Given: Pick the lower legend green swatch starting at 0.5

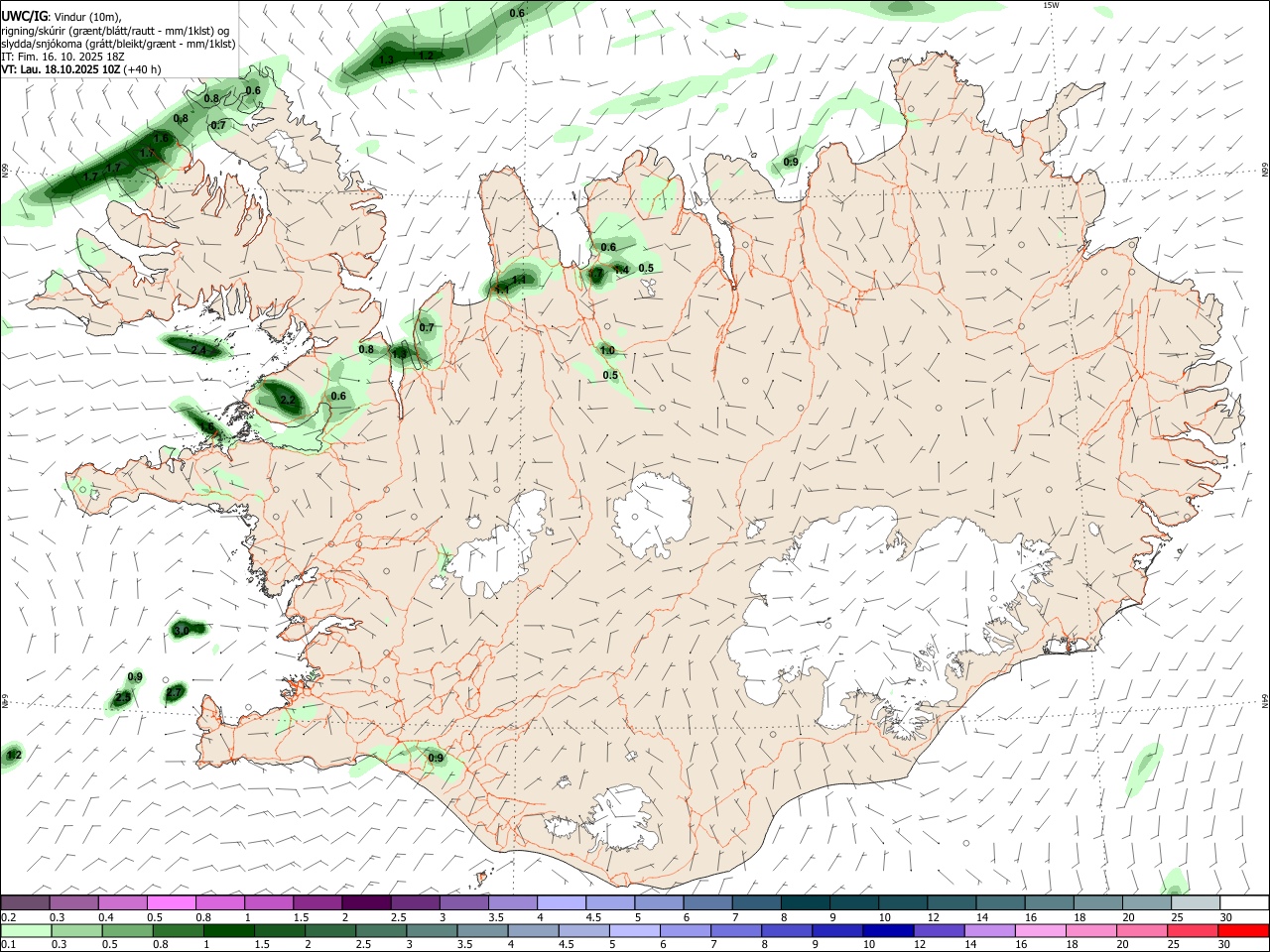Looking at the screenshot, I should (x=127, y=931).
